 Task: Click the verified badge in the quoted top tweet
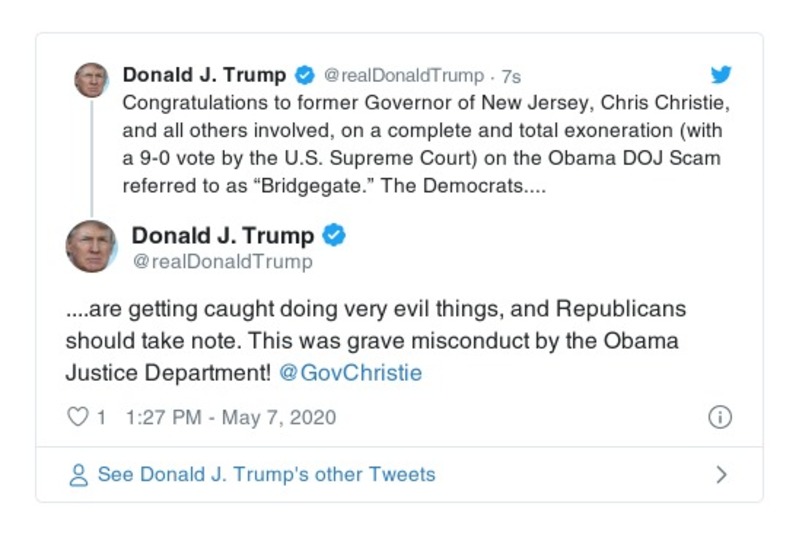(x=304, y=75)
